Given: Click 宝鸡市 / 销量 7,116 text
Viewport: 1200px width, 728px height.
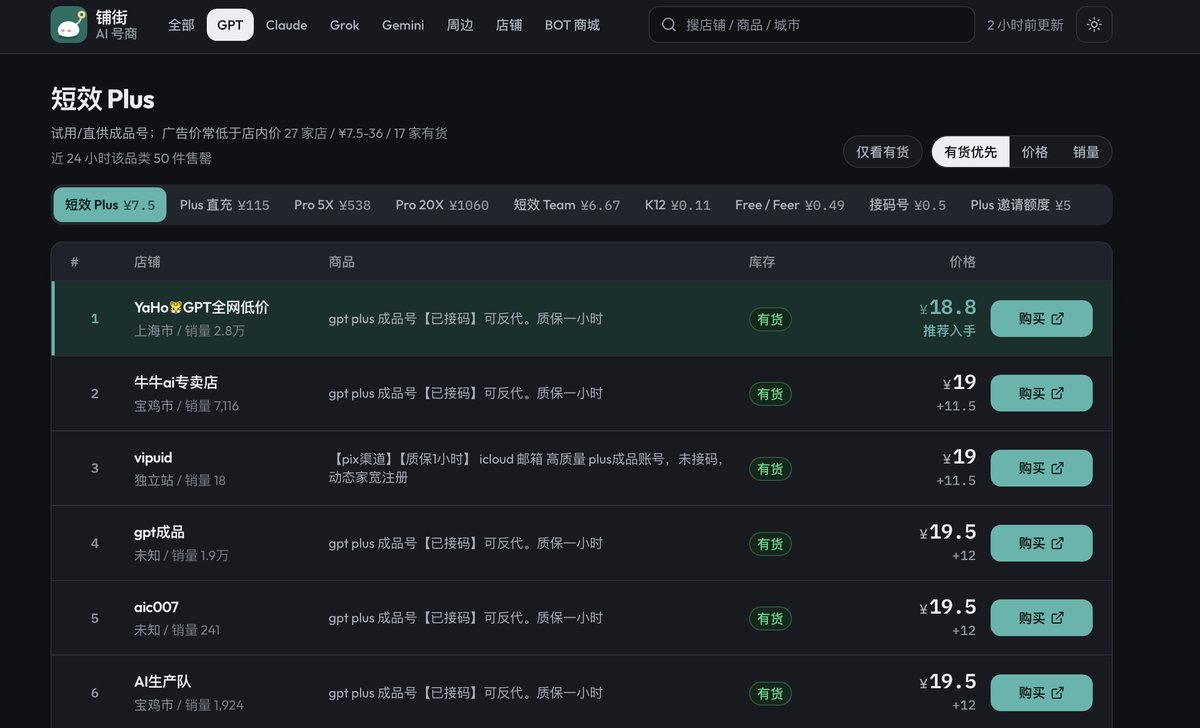Looking at the screenshot, I should (x=186, y=406).
